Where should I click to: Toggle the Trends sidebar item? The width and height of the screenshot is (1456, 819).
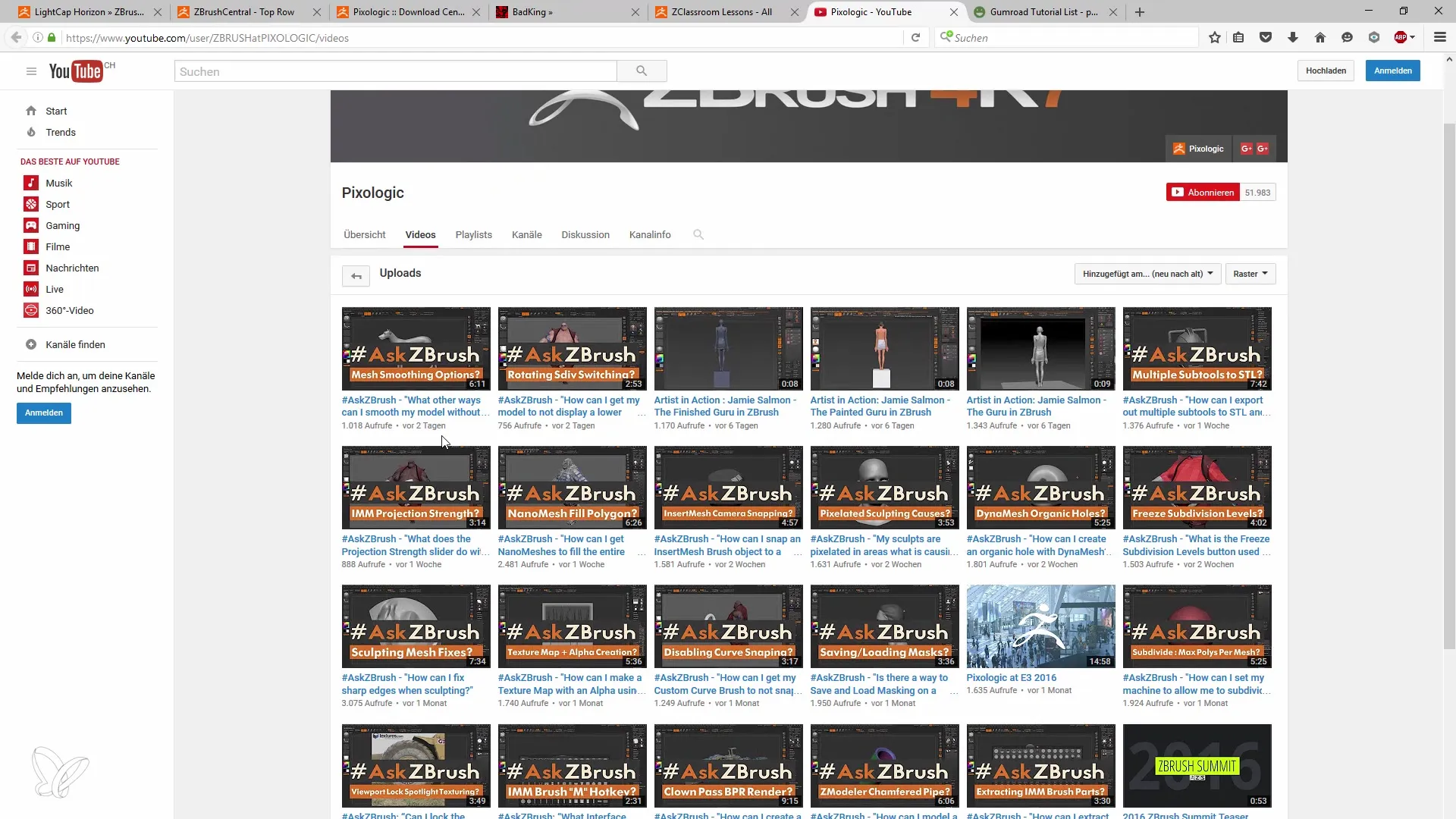pos(60,131)
